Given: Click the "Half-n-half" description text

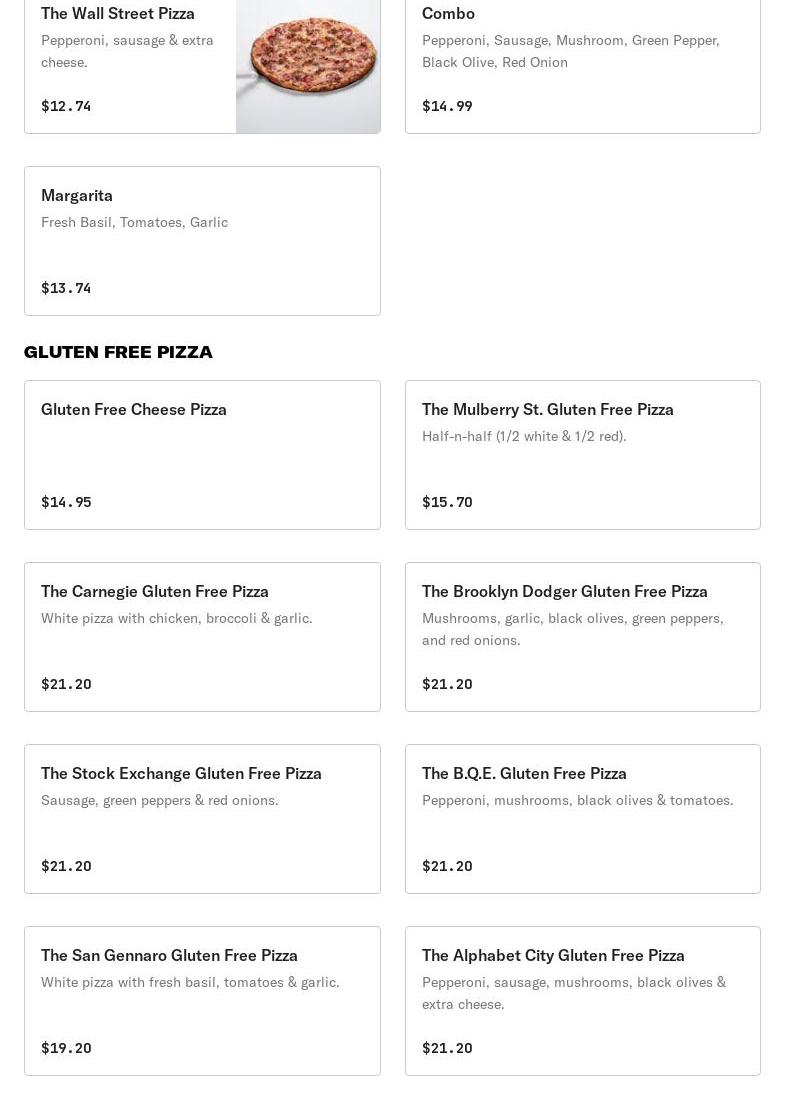Looking at the screenshot, I should pos(524,436).
